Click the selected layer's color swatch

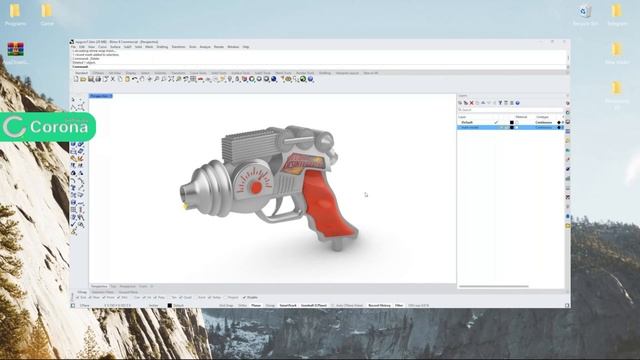[x=511, y=127]
